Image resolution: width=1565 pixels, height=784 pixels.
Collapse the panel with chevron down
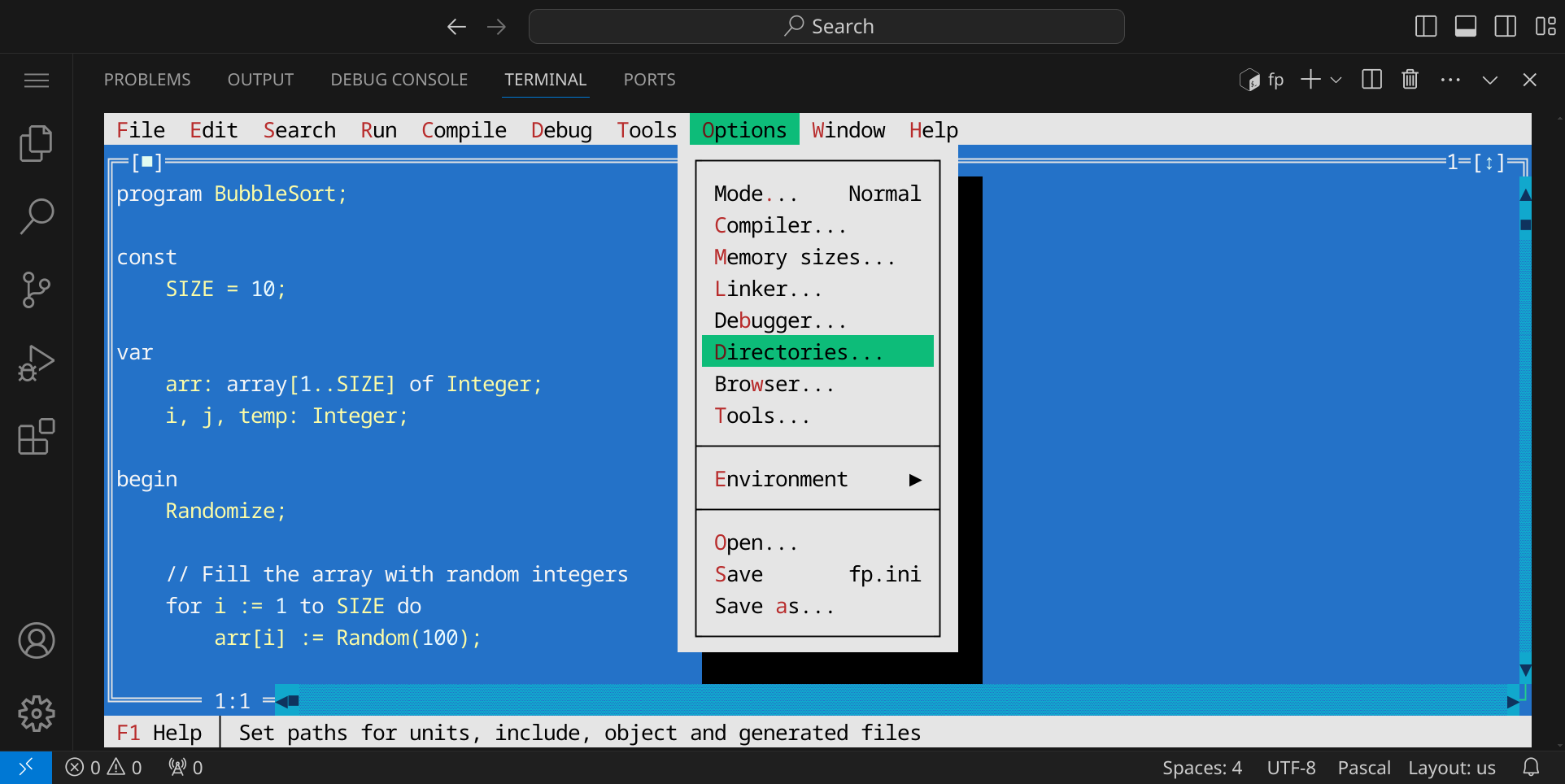tap(1489, 80)
